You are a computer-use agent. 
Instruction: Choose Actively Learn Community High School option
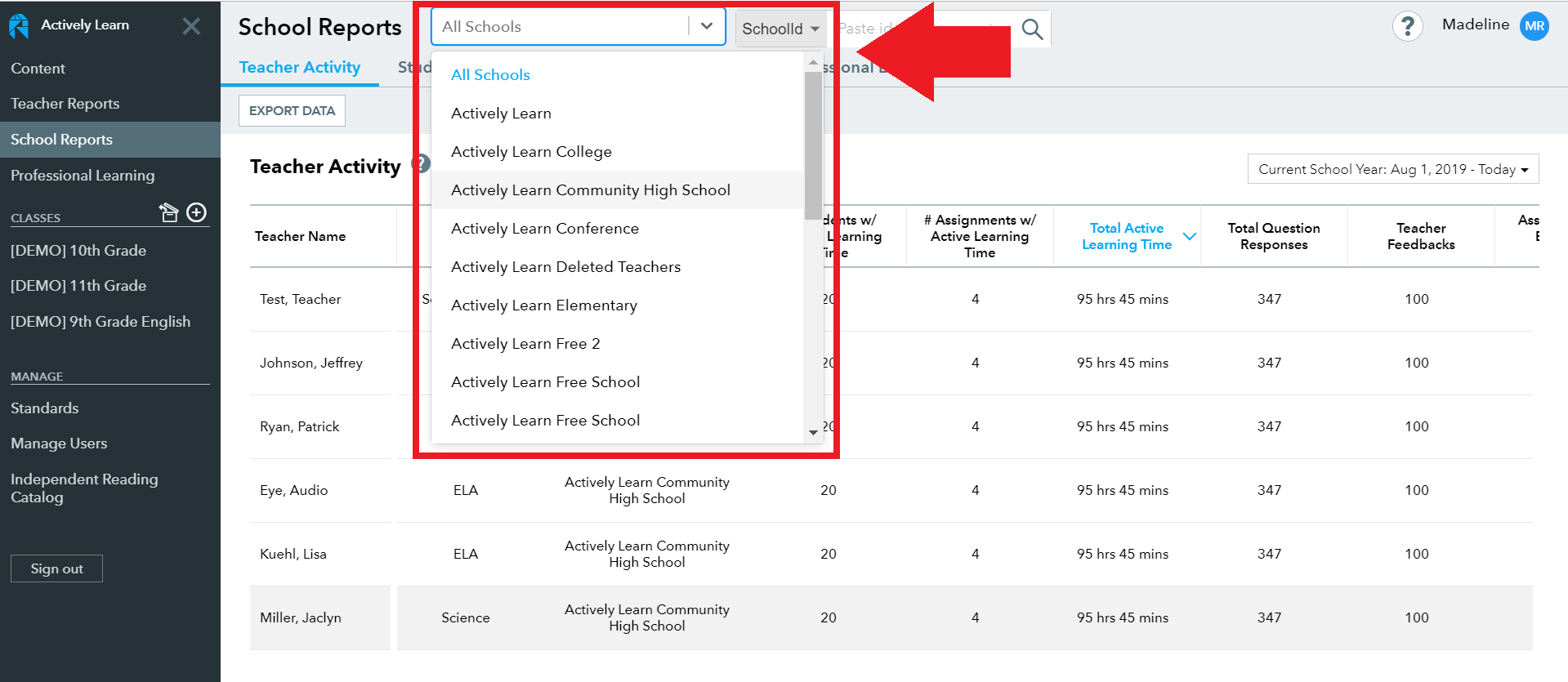(617, 190)
